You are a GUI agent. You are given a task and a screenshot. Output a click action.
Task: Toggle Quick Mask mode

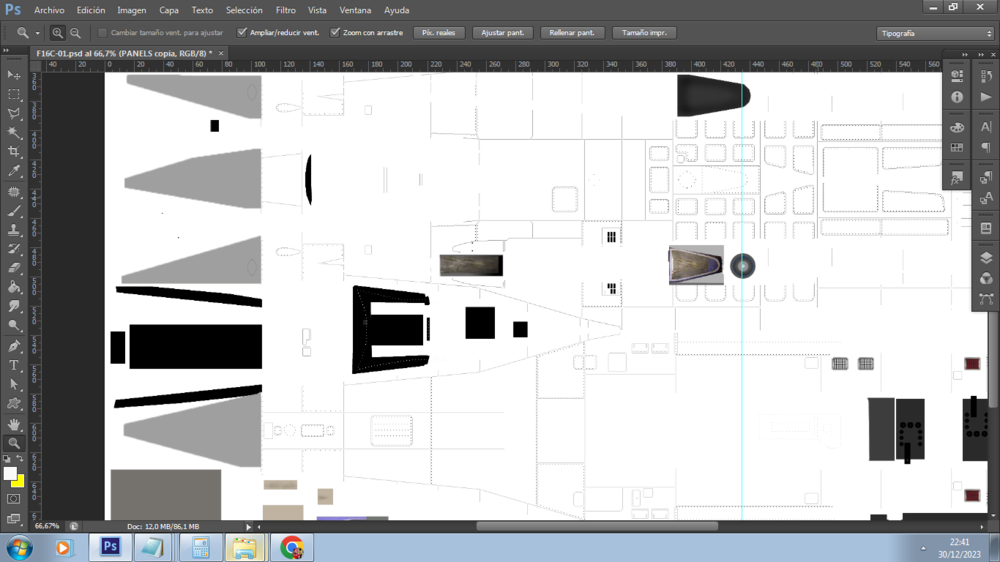14,499
